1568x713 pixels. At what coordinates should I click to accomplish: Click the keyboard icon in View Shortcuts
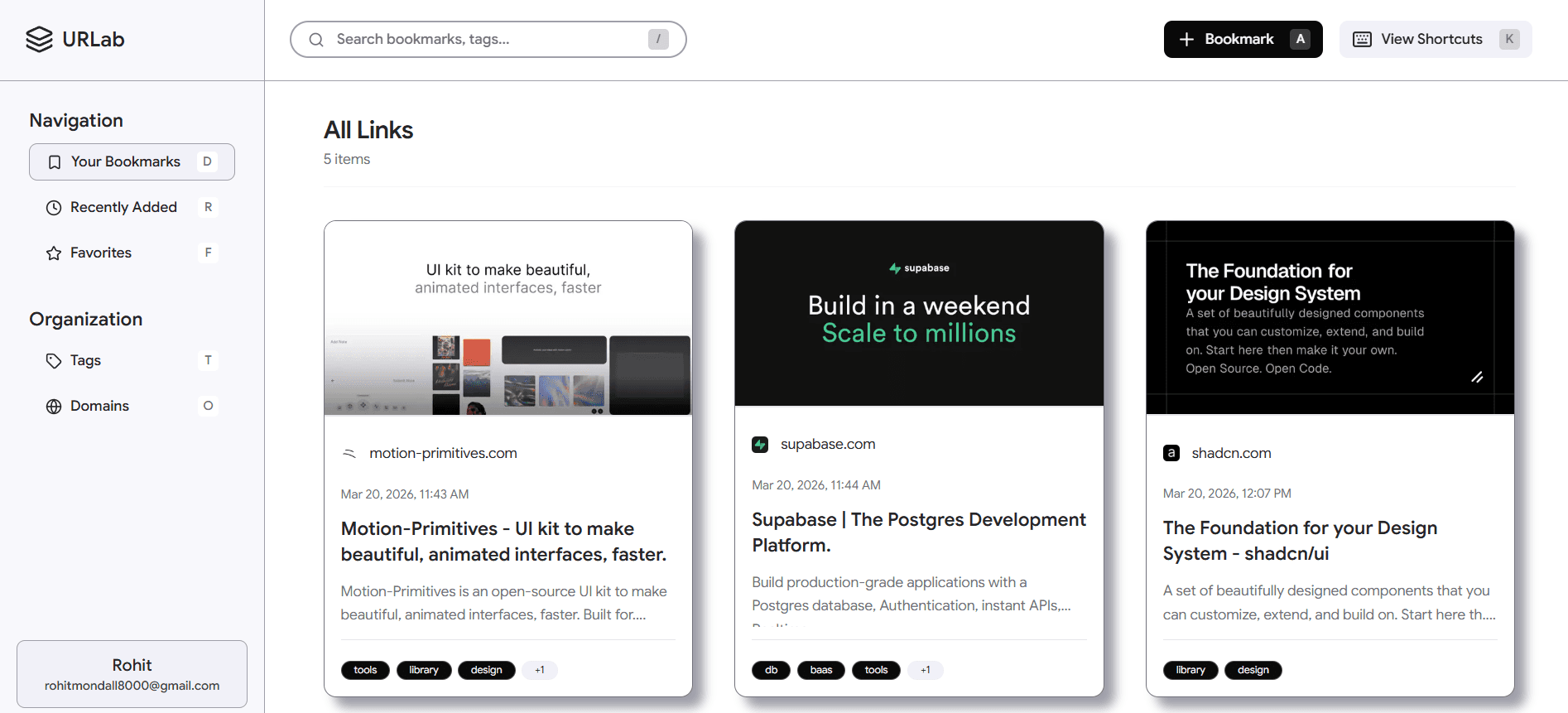point(1362,40)
